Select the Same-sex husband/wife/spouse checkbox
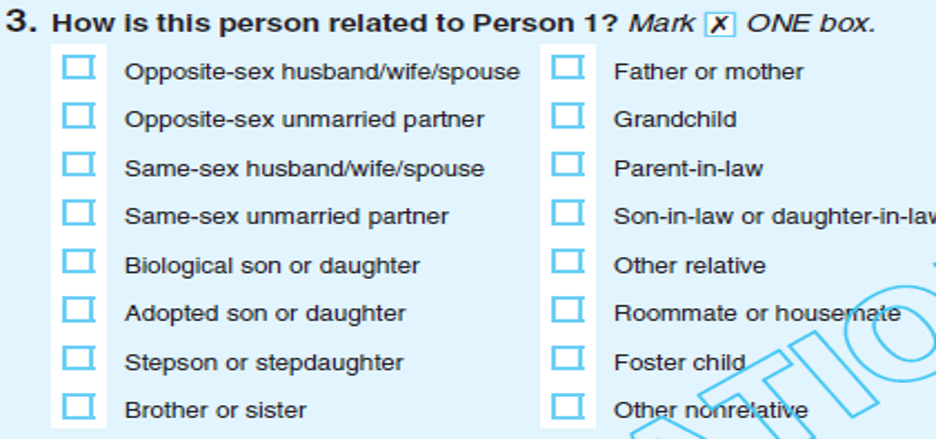Viewport: 936px width, 439px height. point(78,165)
